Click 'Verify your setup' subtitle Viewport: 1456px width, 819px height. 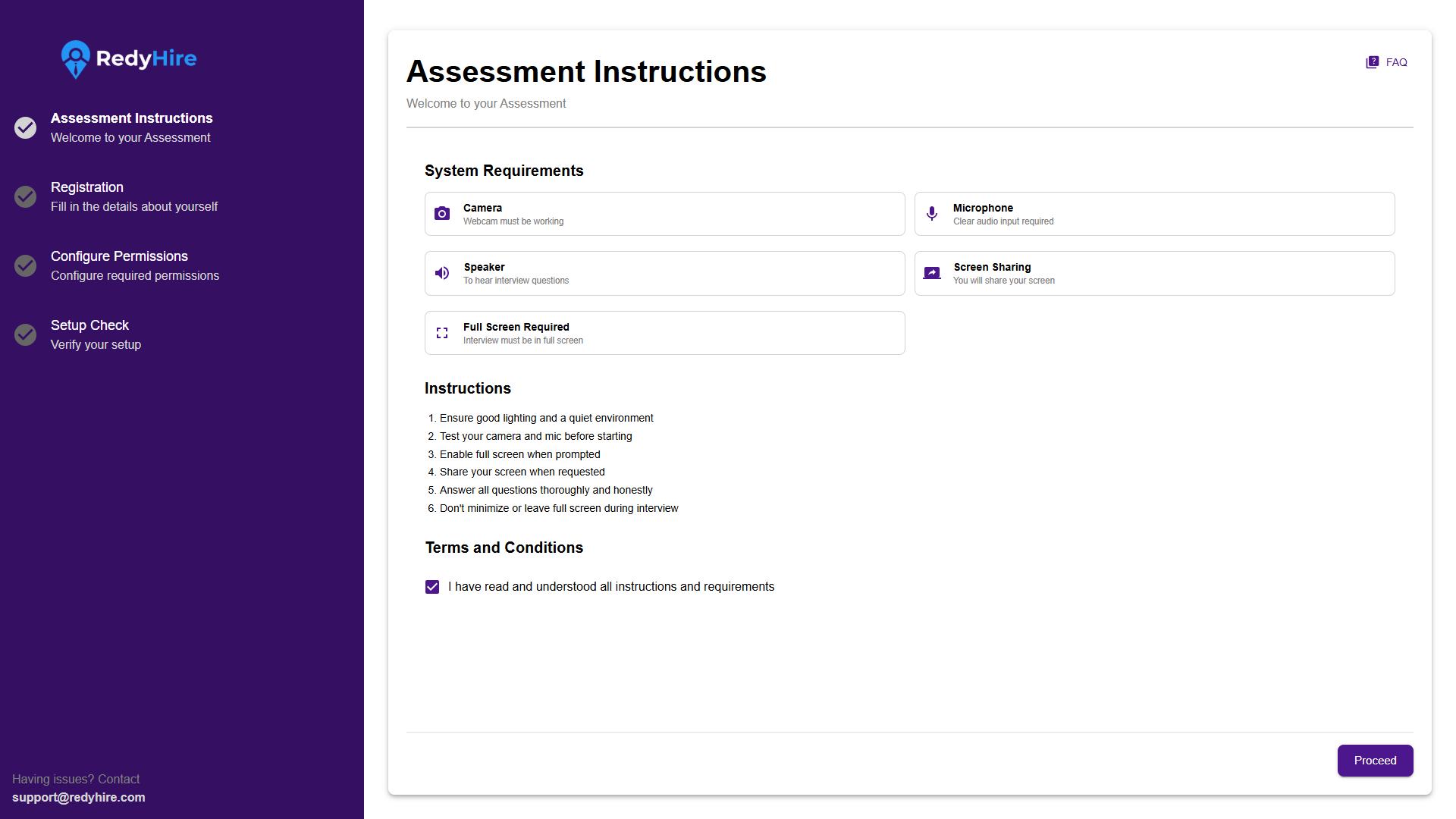point(96,344)
